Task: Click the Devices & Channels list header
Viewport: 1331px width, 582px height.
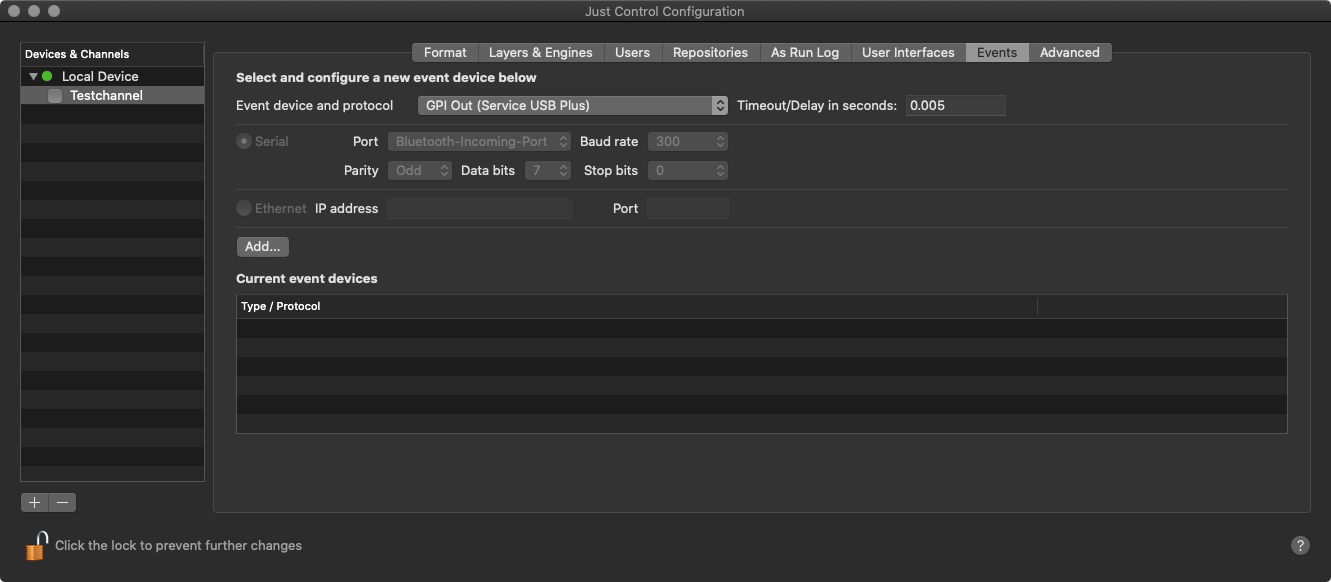Action: (x=112, y=54)
